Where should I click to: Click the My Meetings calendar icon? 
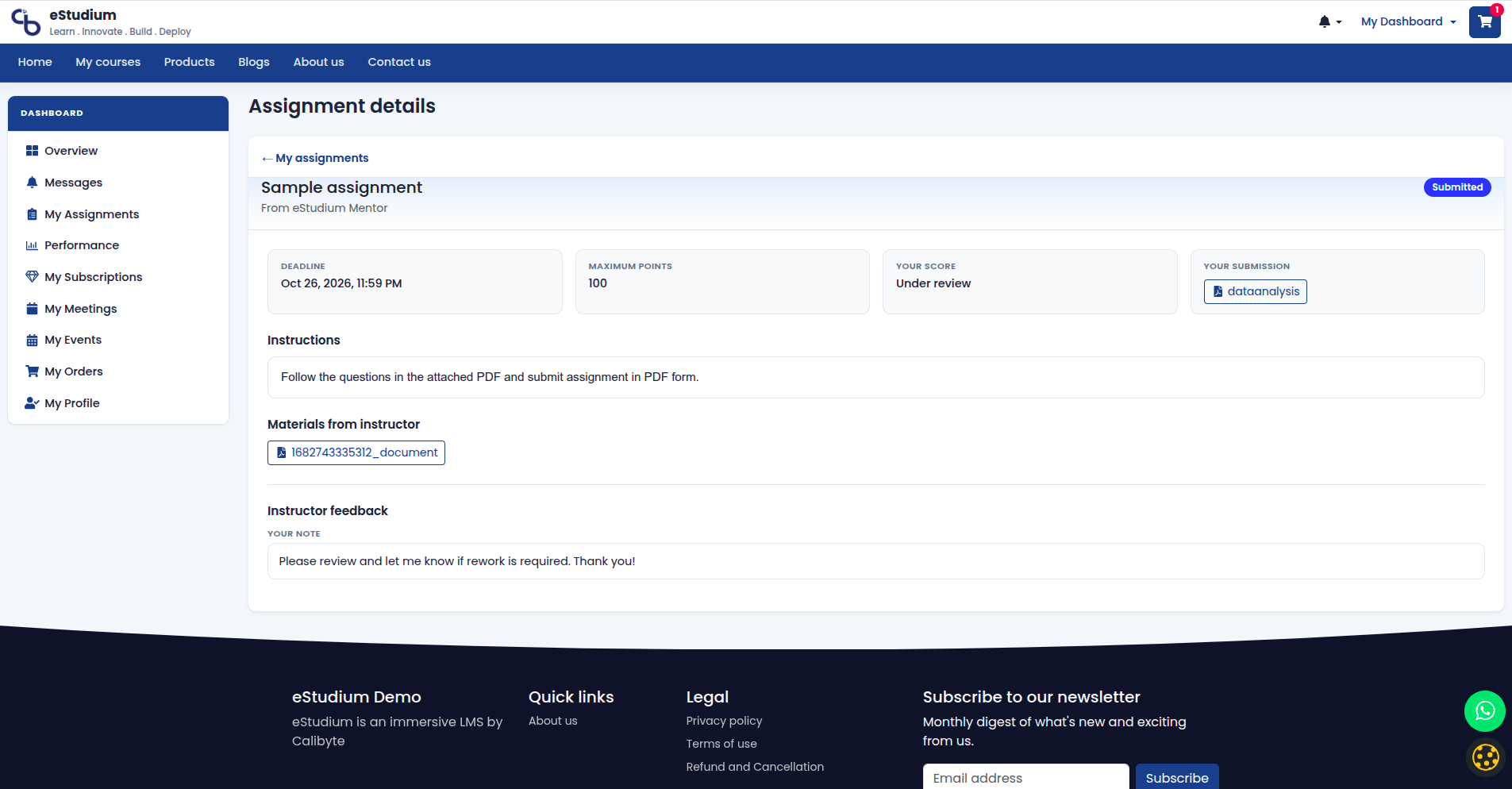(x=32, y=309)
